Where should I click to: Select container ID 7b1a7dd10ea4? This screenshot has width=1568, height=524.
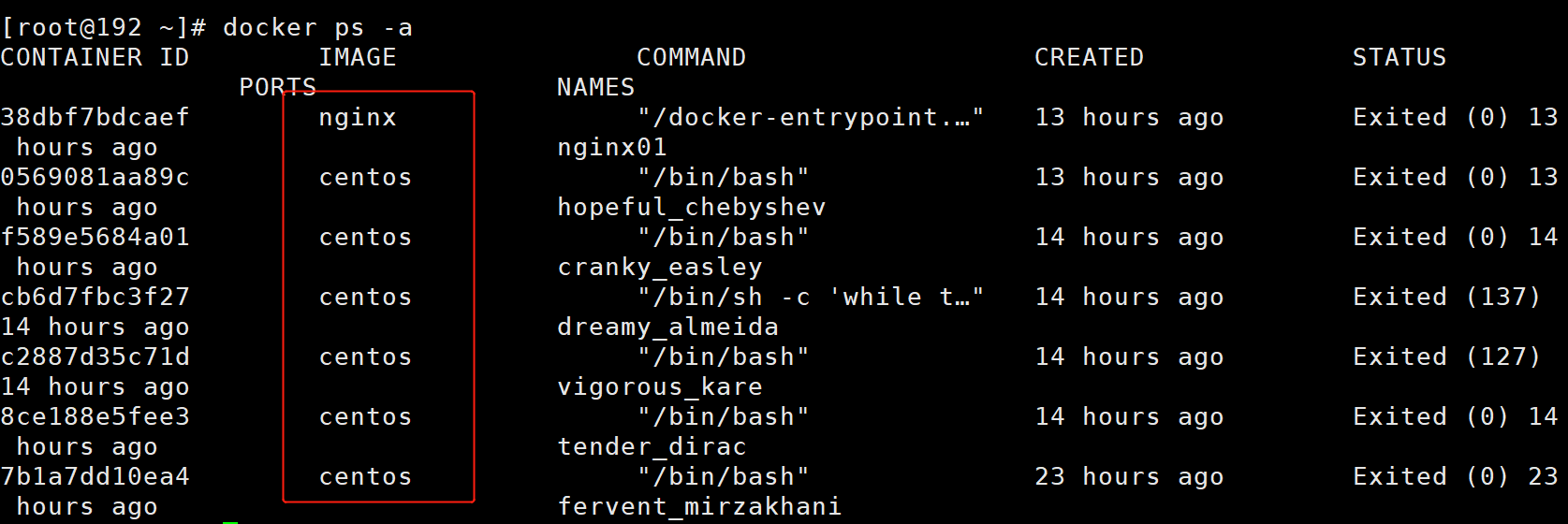point(95,476)
